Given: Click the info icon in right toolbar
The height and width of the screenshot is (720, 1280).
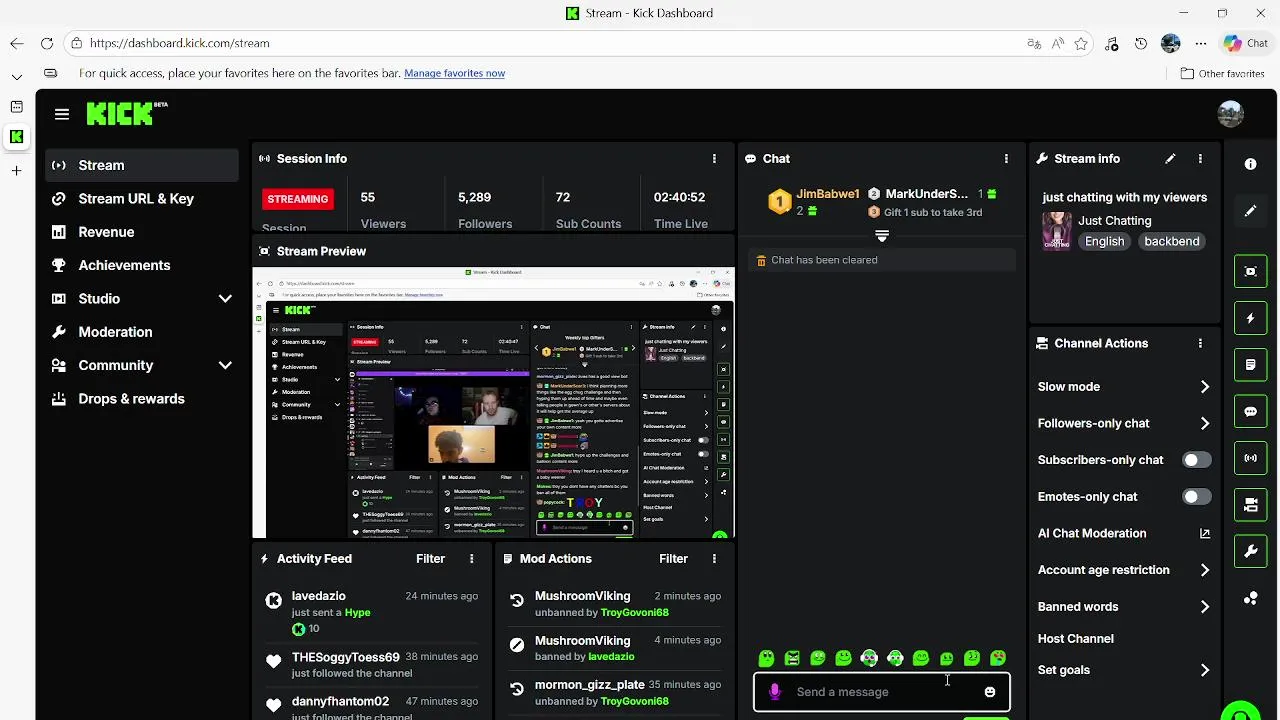Looking at the screenshot, I should pos(1250,164).
